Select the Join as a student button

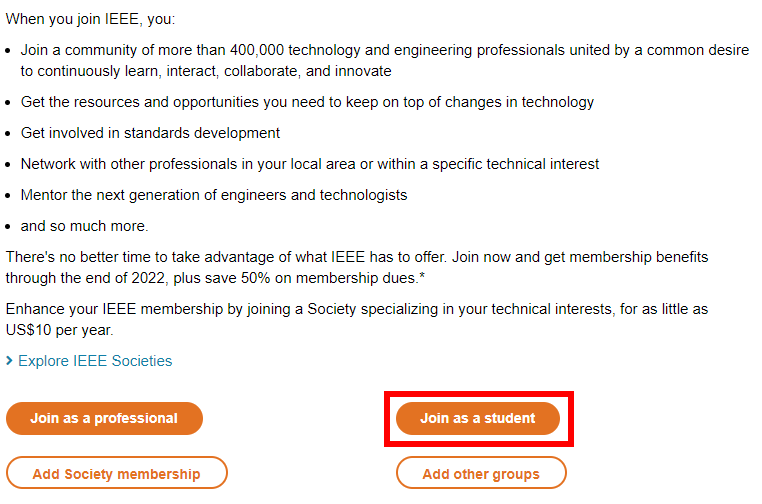point(478,418)
